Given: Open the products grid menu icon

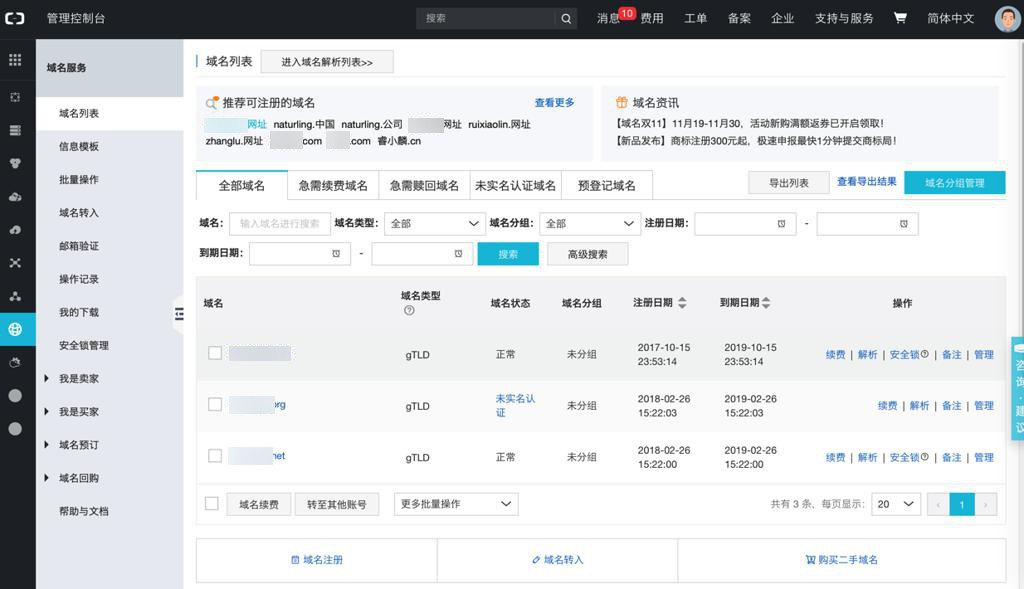Looking at the screenshot, I should 15,60.
